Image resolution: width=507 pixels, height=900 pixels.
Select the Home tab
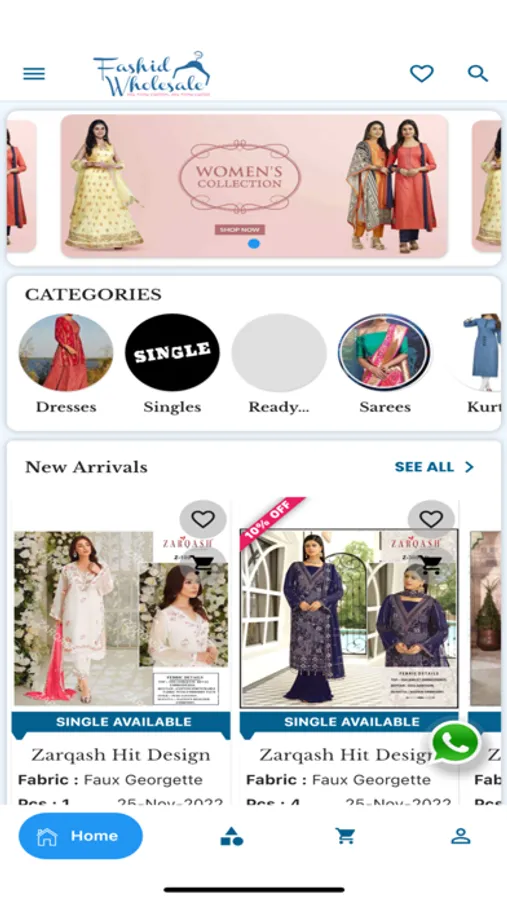click(x=81, y=836)
